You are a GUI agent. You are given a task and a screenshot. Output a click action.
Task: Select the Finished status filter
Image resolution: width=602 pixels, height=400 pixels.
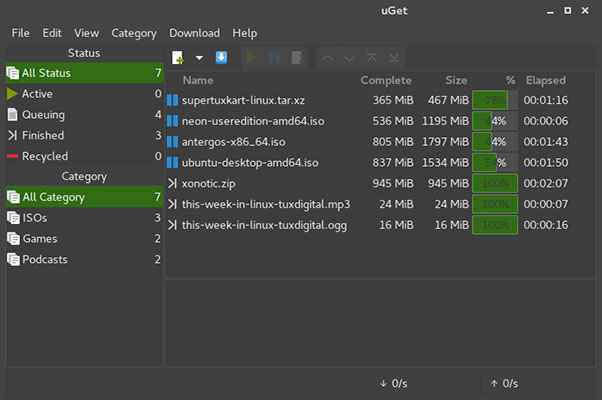43,135
